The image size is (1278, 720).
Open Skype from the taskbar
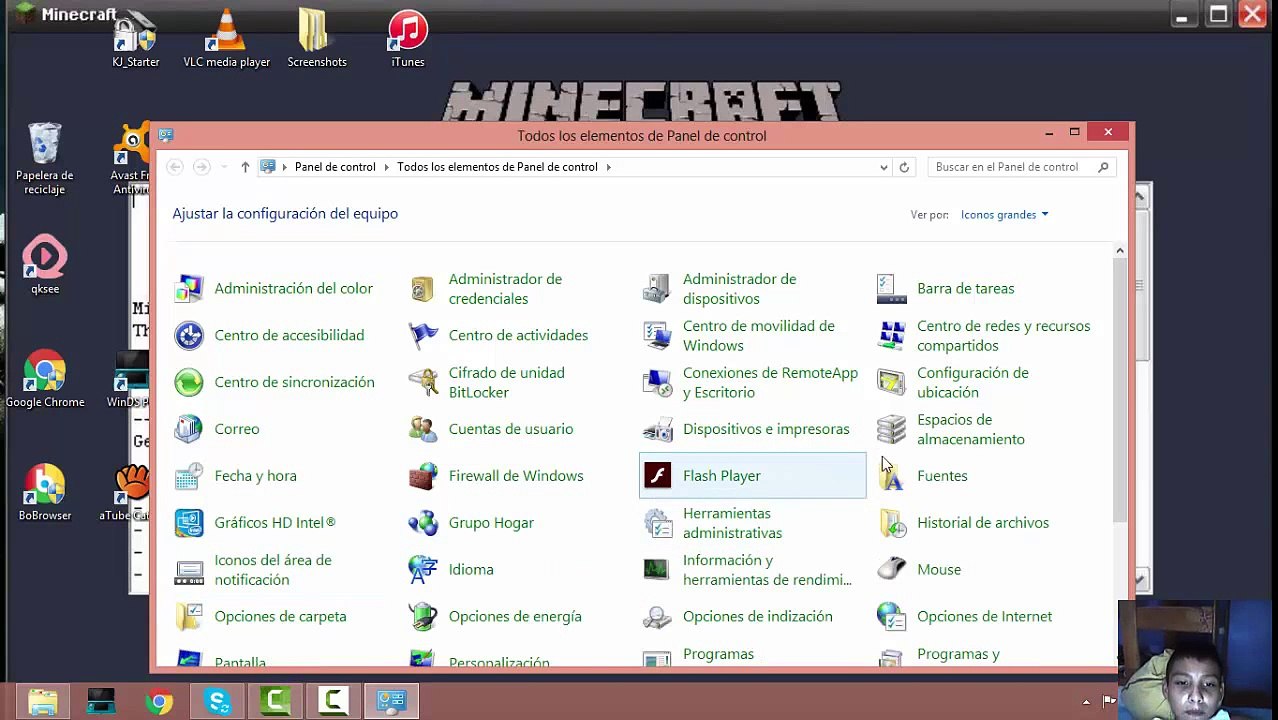coord(218,701)
